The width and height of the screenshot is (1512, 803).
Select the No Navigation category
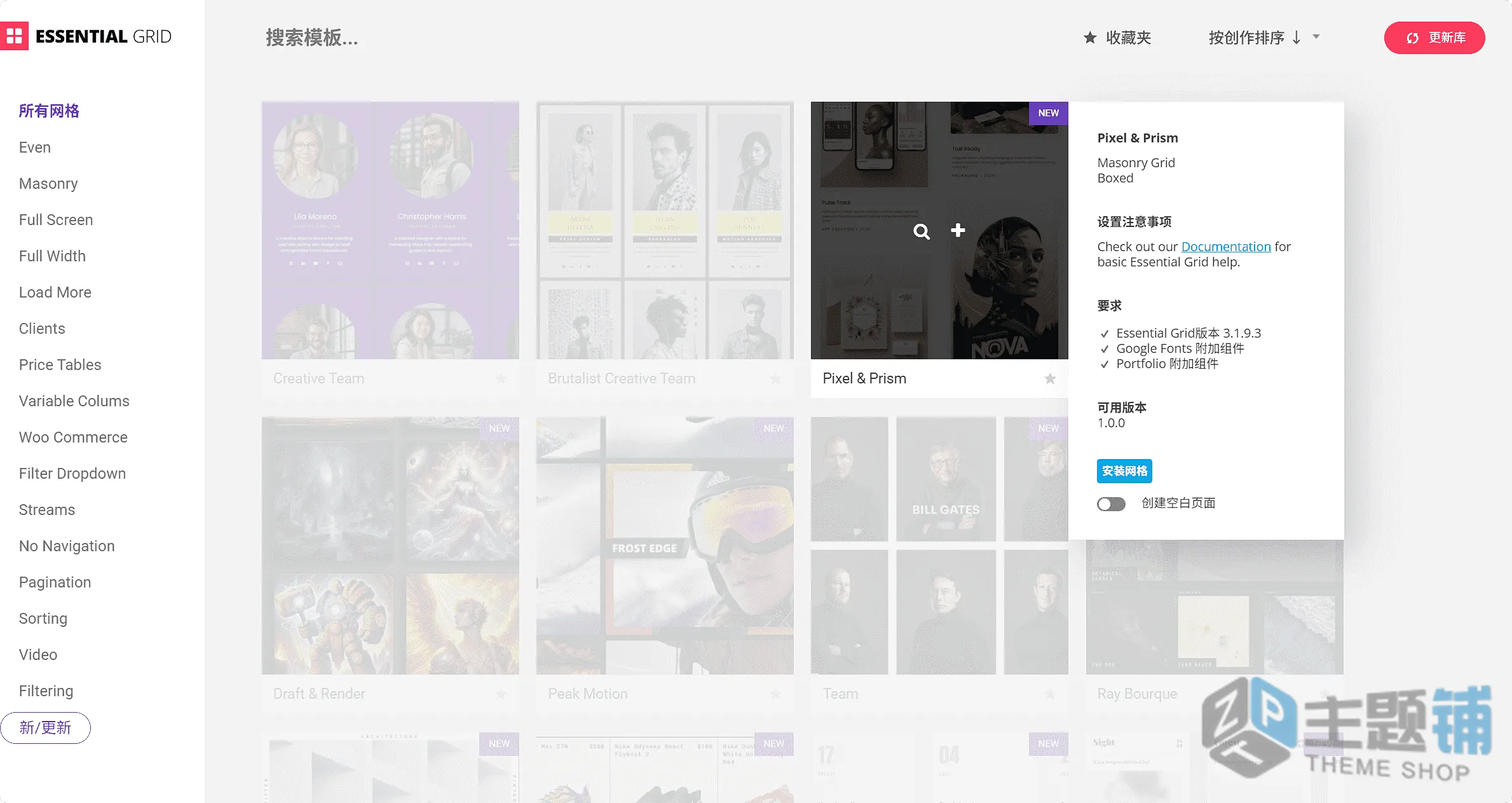pos(67,546)
